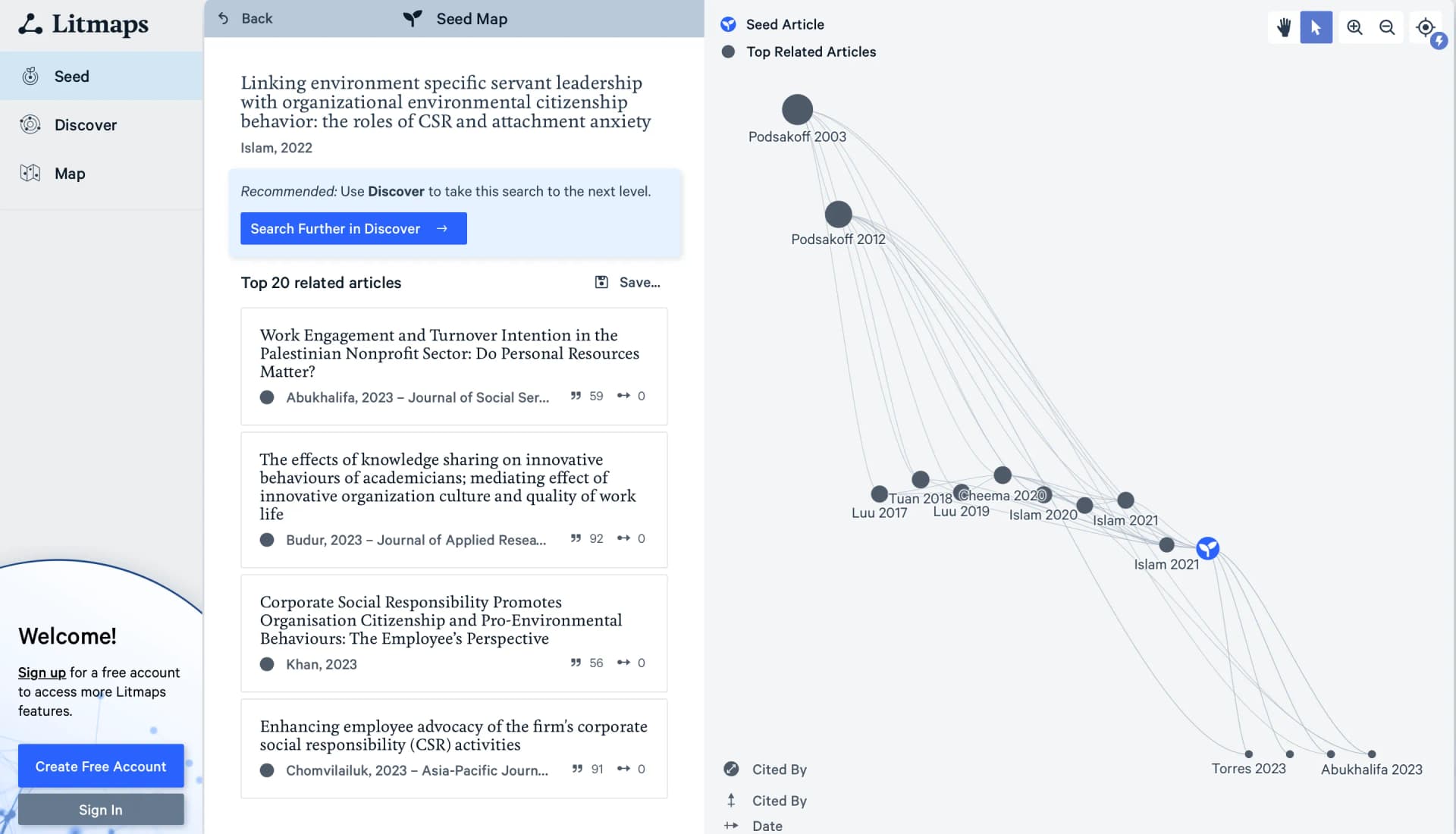This screenshot has height=834, width=1456.
Task: Click the zoom in magnifier icon
Action: [x=1354, y=27]
